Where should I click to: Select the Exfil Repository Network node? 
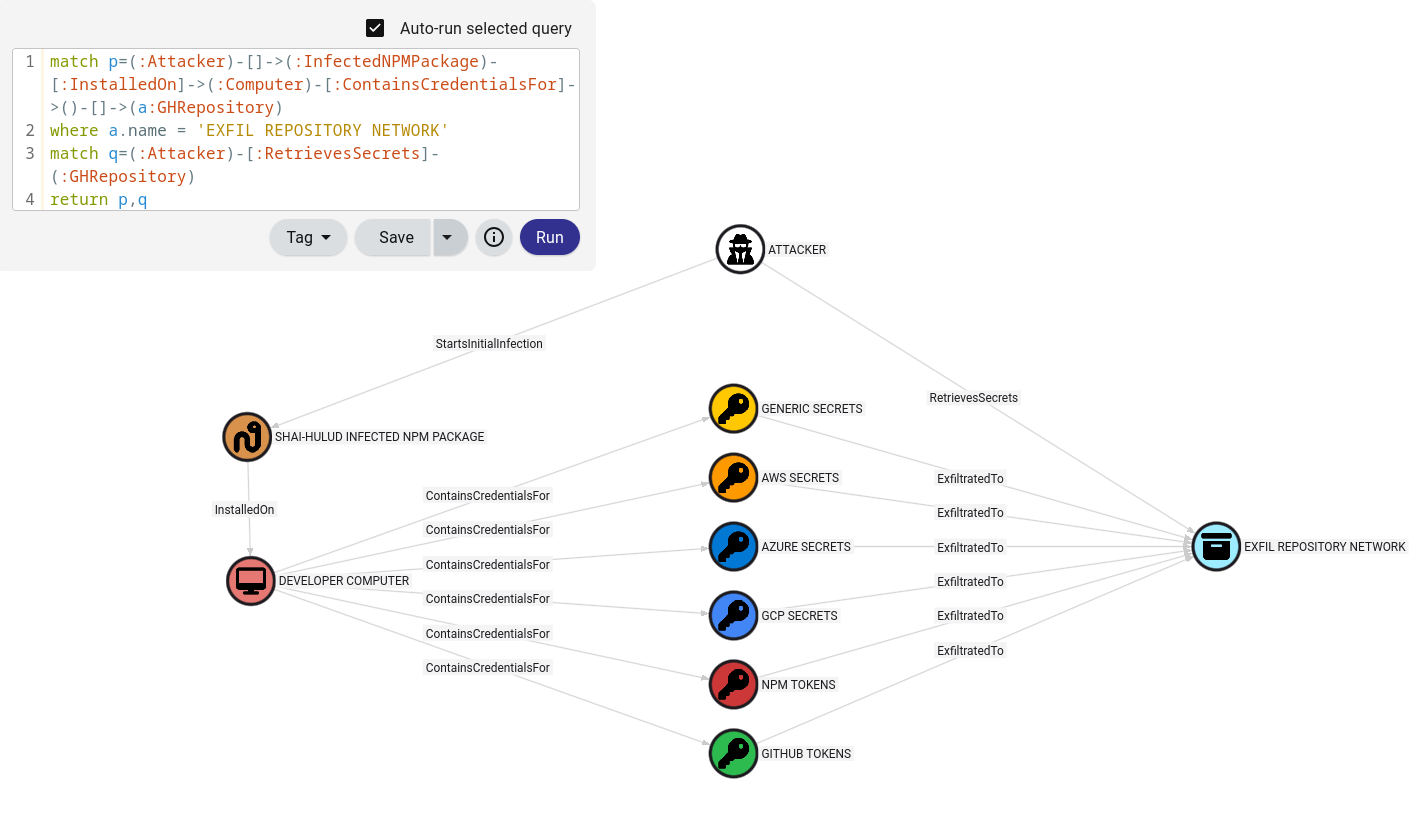pos(1216,547)
